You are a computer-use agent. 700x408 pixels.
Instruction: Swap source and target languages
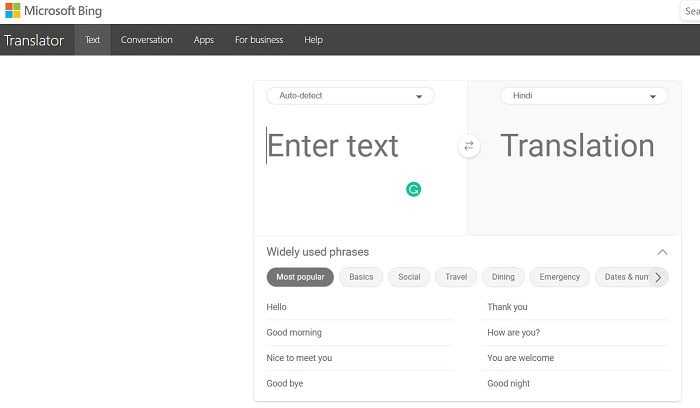coord(469,146)
